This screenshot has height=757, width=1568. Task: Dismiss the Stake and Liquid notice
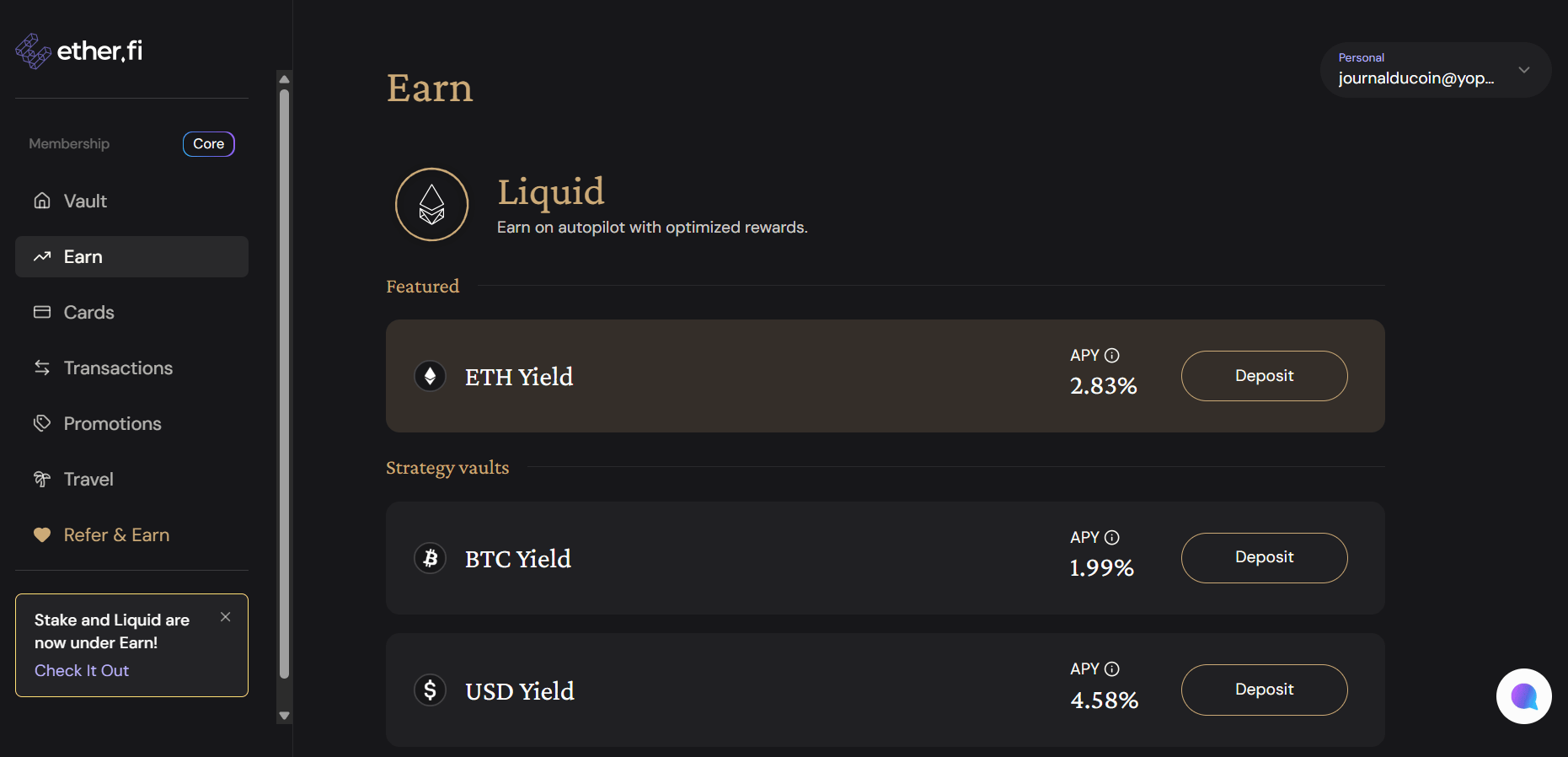coord(226,617)
